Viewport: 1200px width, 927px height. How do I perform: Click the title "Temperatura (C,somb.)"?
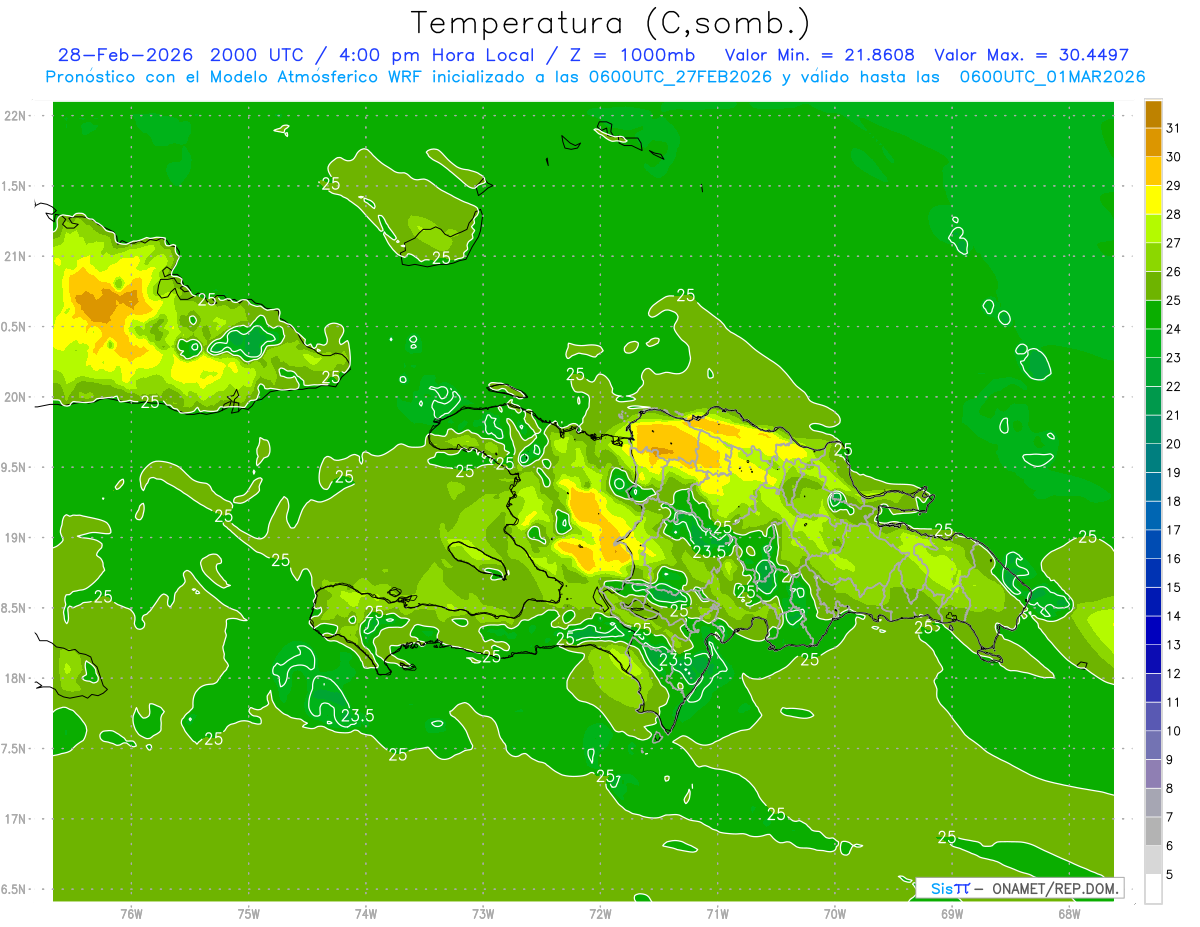[611, 23]
